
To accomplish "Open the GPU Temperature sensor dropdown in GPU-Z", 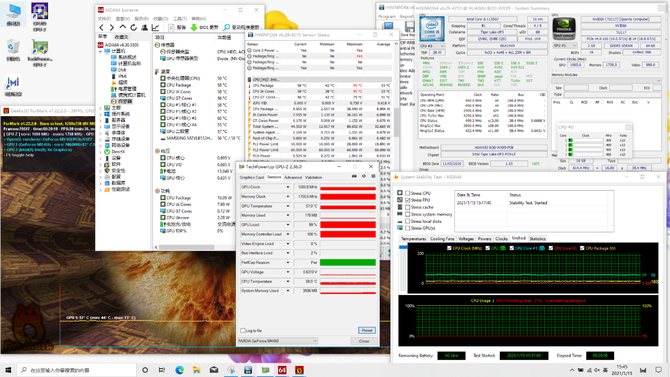I will [288, 206].
